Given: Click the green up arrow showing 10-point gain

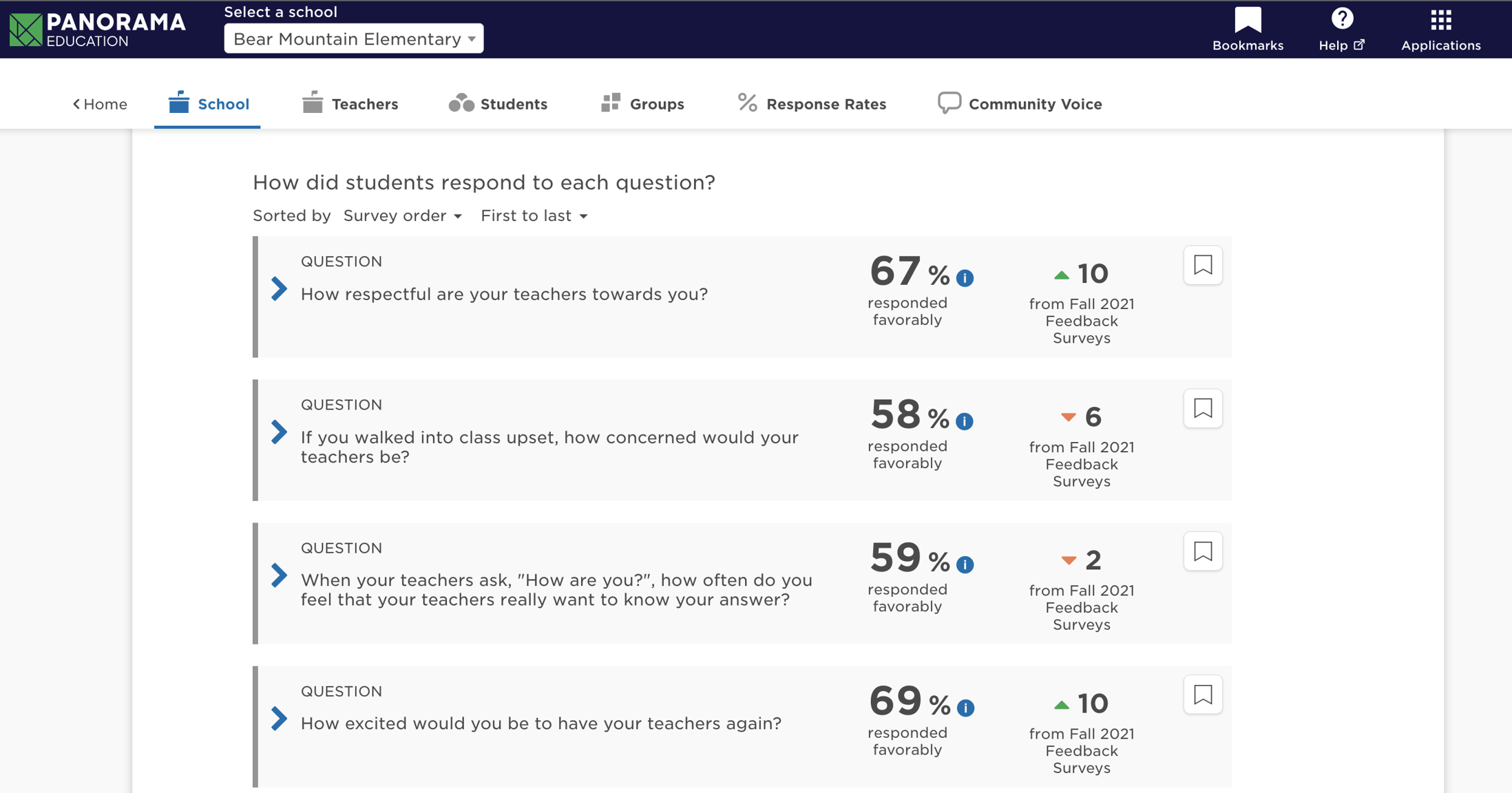Looking at the screenshot, I should [1062, 274].
